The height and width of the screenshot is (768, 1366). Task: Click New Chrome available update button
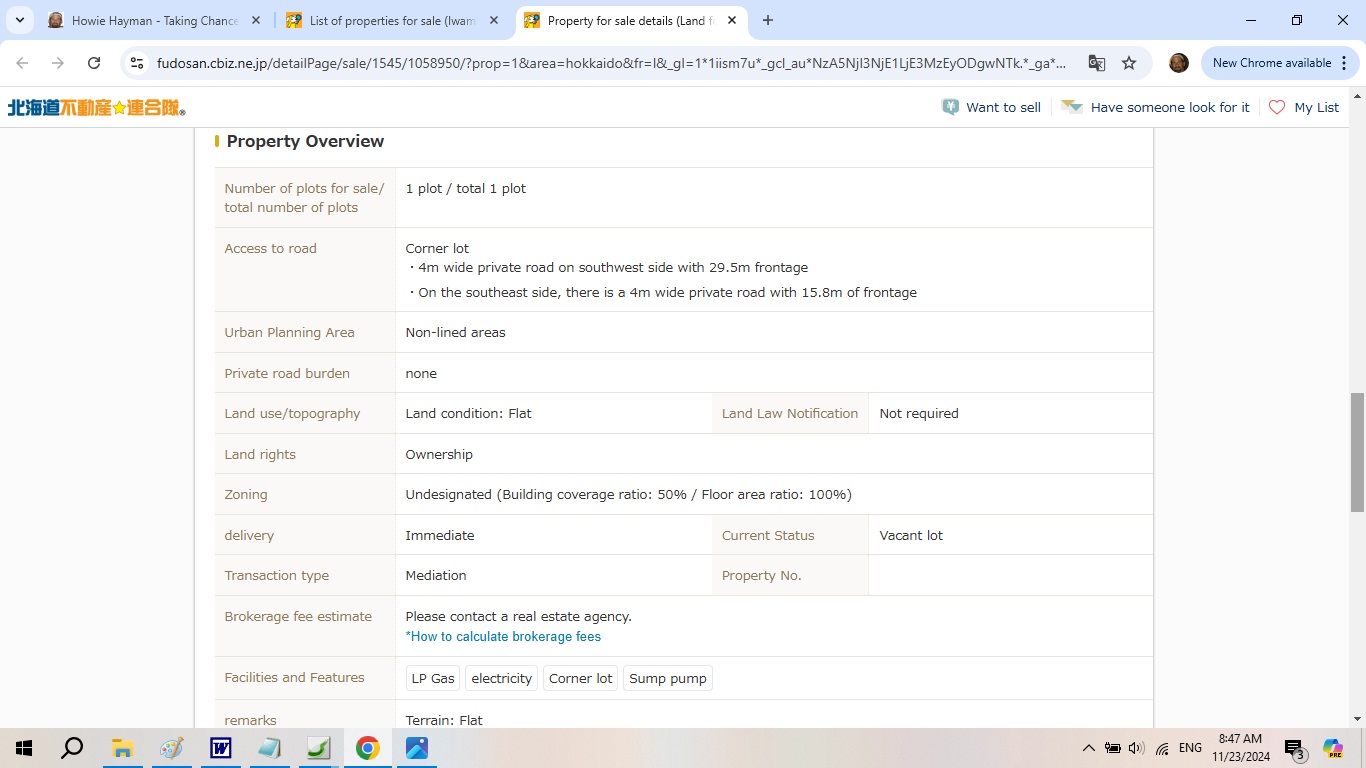(1271, 63)
